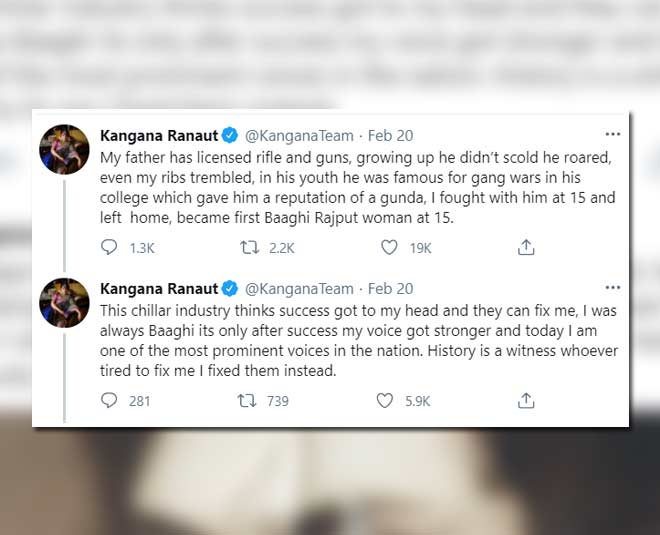660x535 pixels.
Task: Reply to the first tweet about licensed rifle
Action: tap(110, 247)
